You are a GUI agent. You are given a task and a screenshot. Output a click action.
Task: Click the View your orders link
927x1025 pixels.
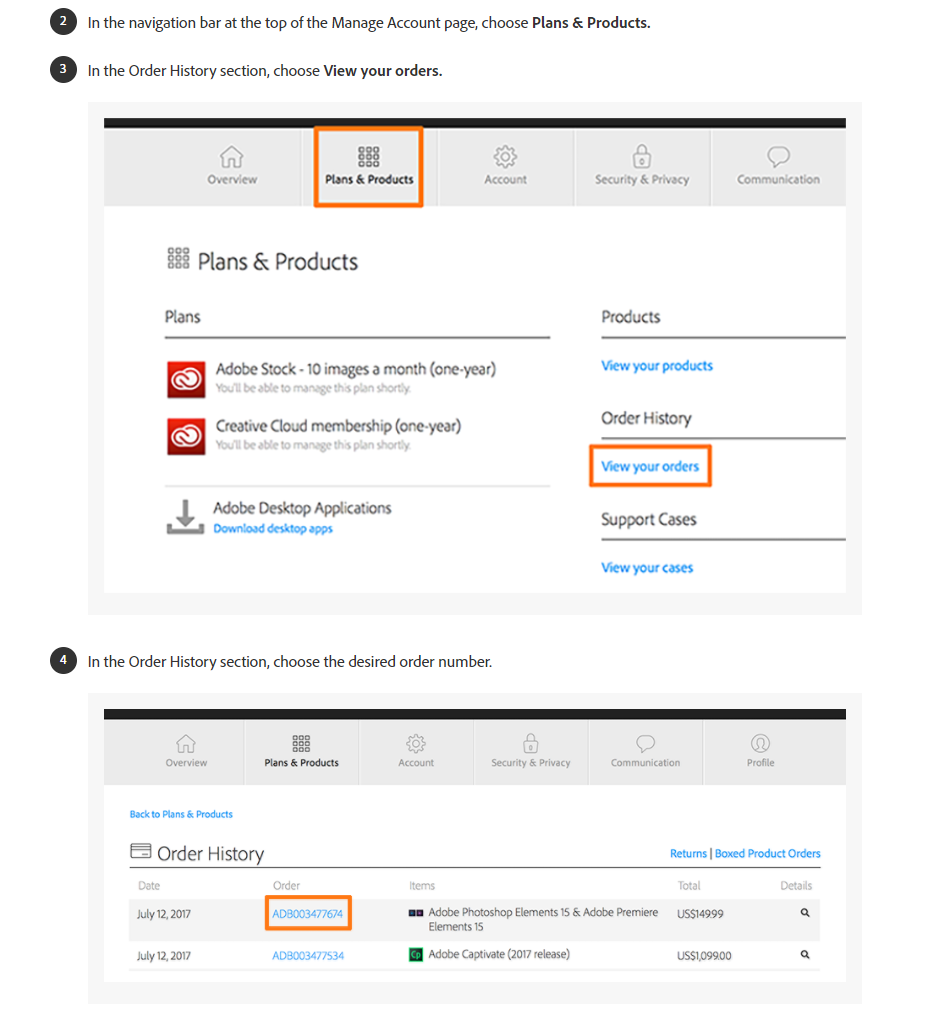(650, 467)
